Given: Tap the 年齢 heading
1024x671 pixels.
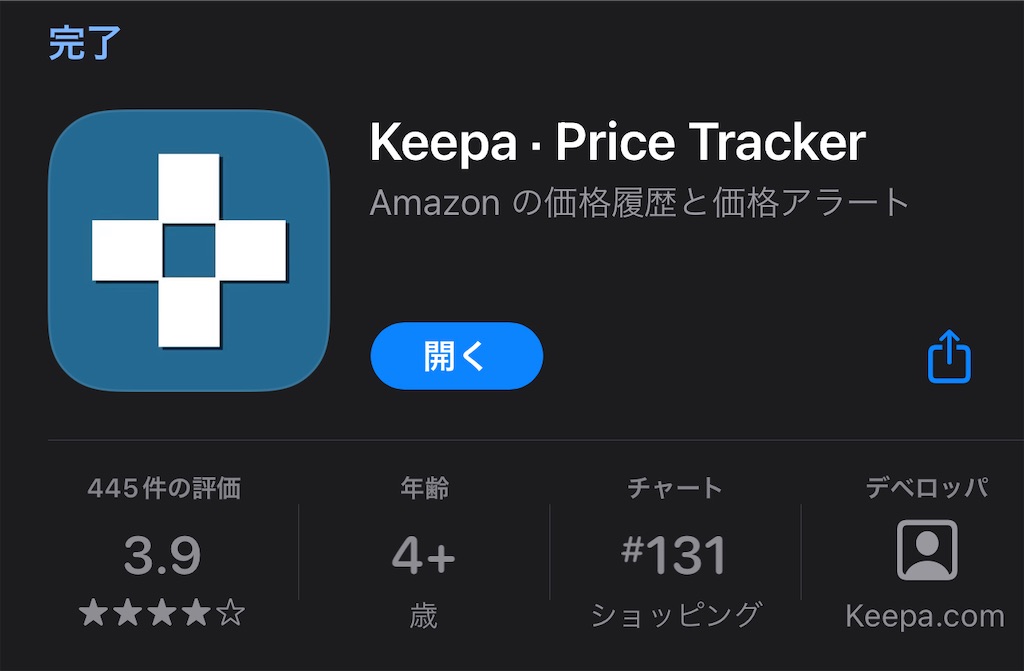Looking at the screenshot, I should [424, 488].
